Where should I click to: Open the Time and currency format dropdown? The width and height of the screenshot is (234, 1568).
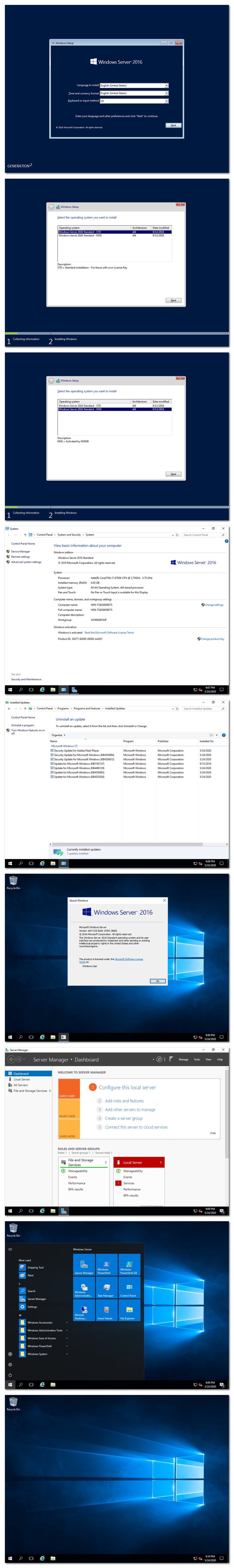134,93
